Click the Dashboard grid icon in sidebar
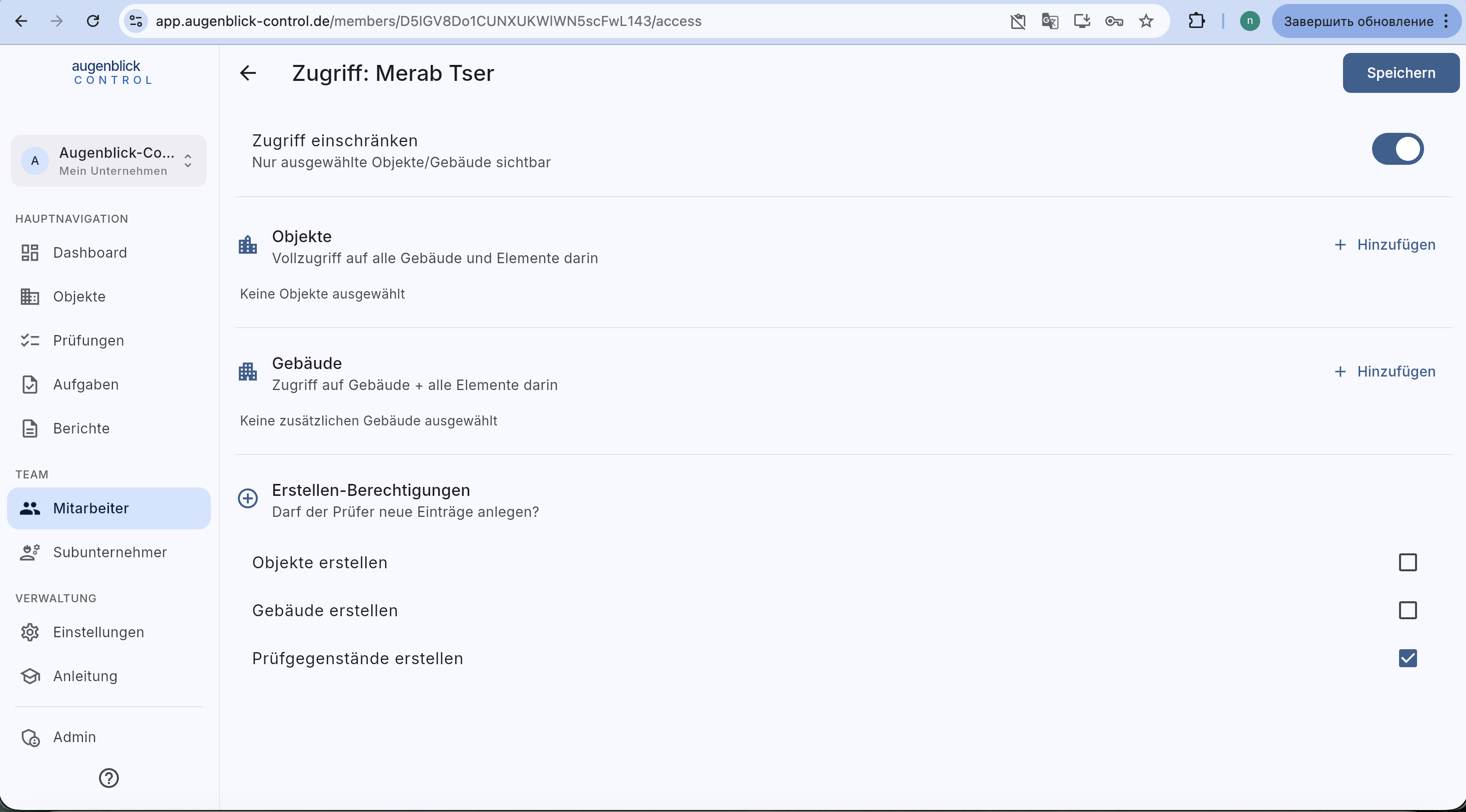Image resolution: width=1466 pixels, height=812 pixels. (x=29, y=253)
